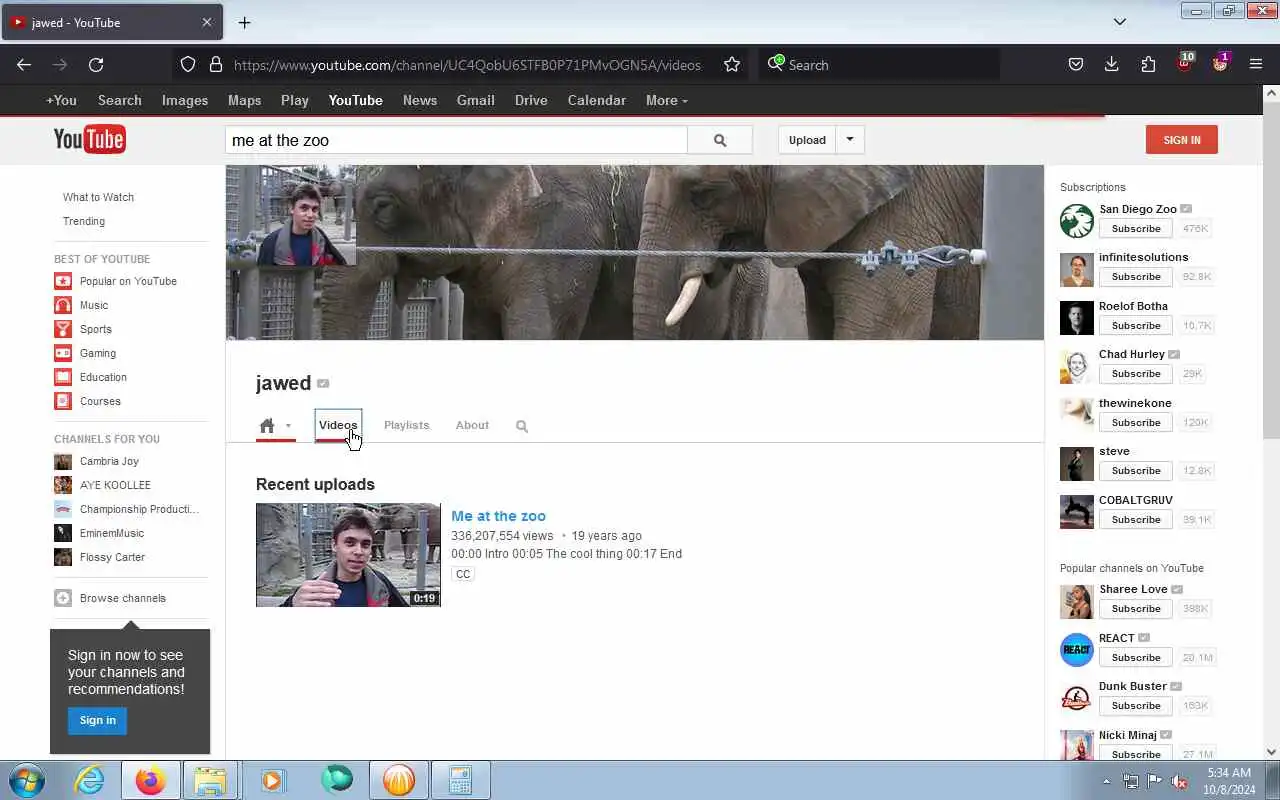This screenshot has height=800, width=1280.
Task: Click blue Sign in button in tooltip
Action: 98,720
